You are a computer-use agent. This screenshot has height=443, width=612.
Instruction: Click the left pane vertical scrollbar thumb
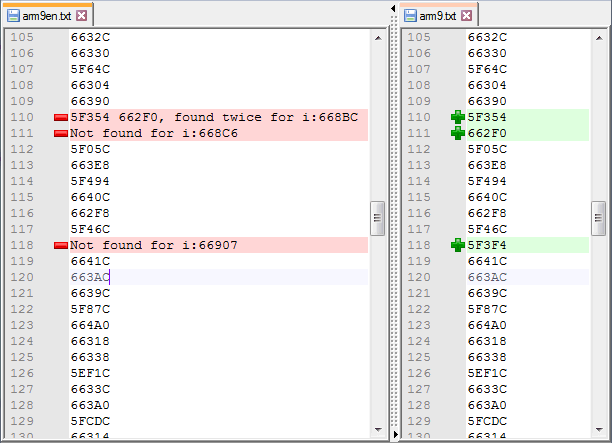click(x=377, y=218)
